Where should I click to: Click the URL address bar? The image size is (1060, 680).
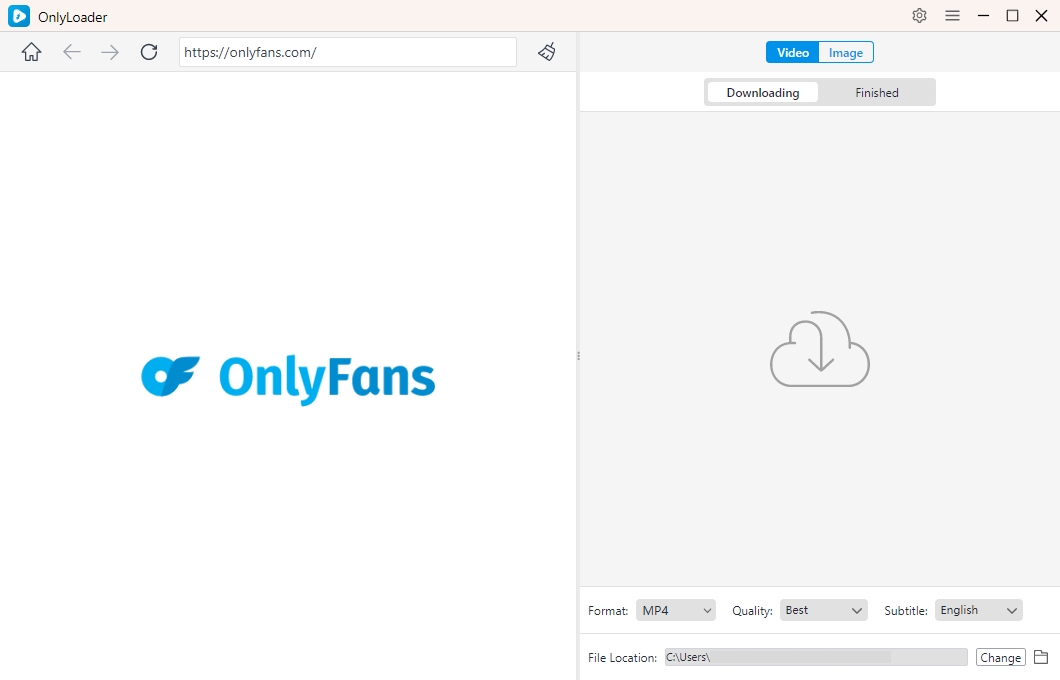click(x=347, y=52)
